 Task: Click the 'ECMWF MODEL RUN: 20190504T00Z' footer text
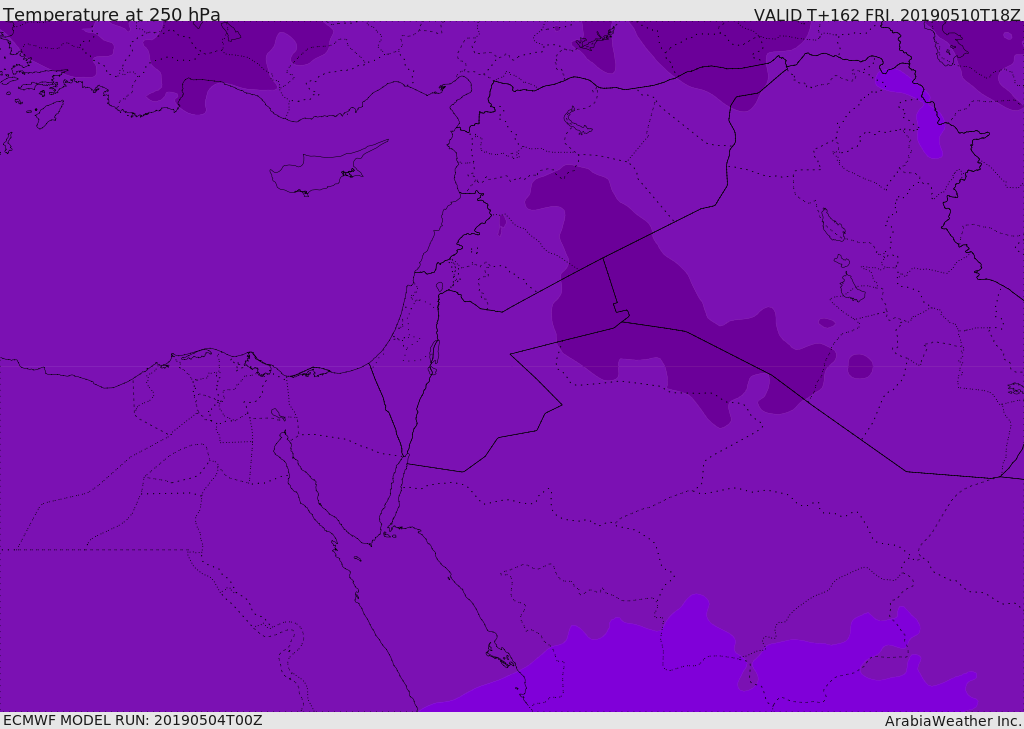[133, 720]
